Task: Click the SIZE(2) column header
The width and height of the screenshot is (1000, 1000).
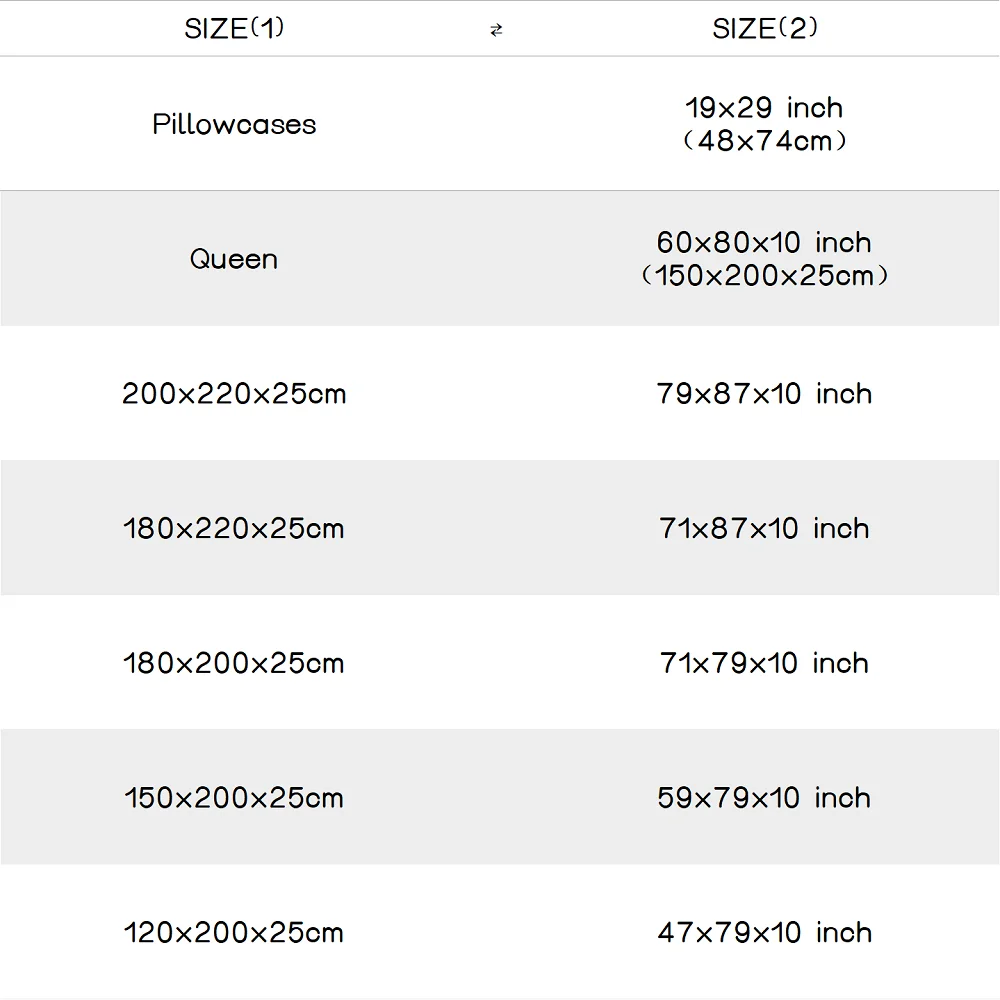Action: pos(765,29)
